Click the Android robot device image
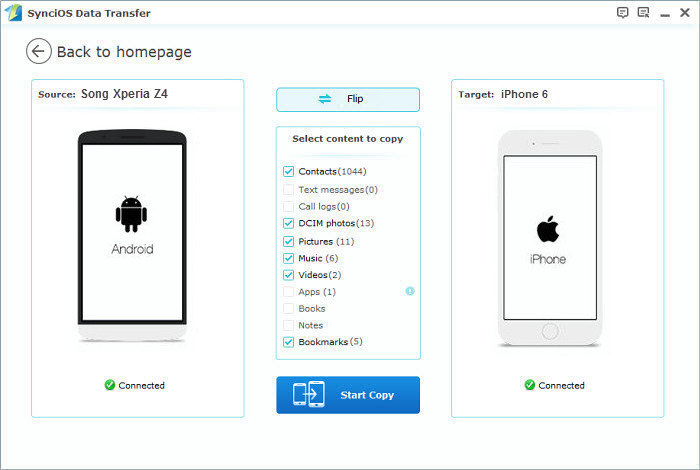Screen dimensions: 700x470 (131, 214)
